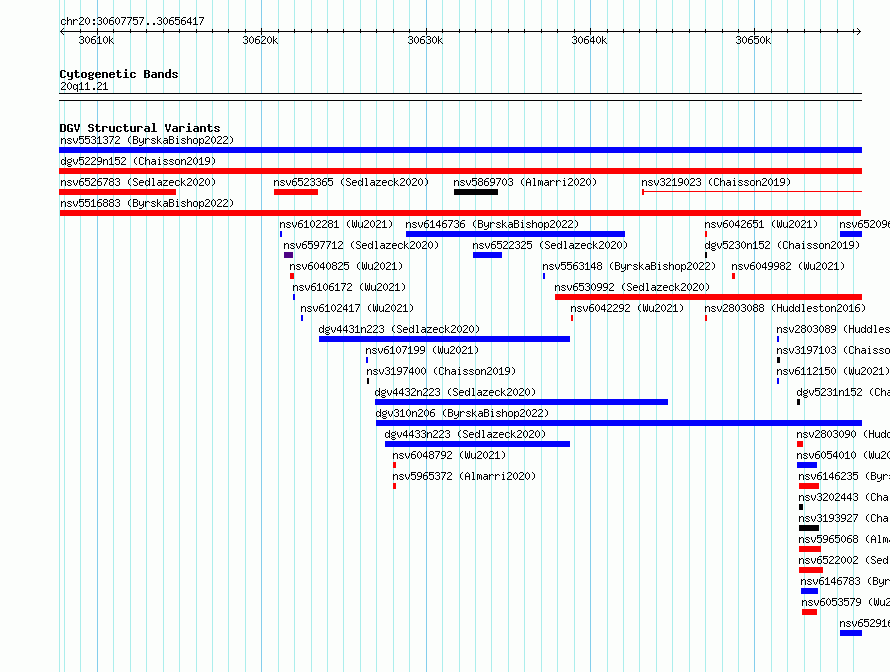Open nsv3219023 (Chaisson2019) variant label
The width and height of the screenshot is (890, 672).
[716, 182]
